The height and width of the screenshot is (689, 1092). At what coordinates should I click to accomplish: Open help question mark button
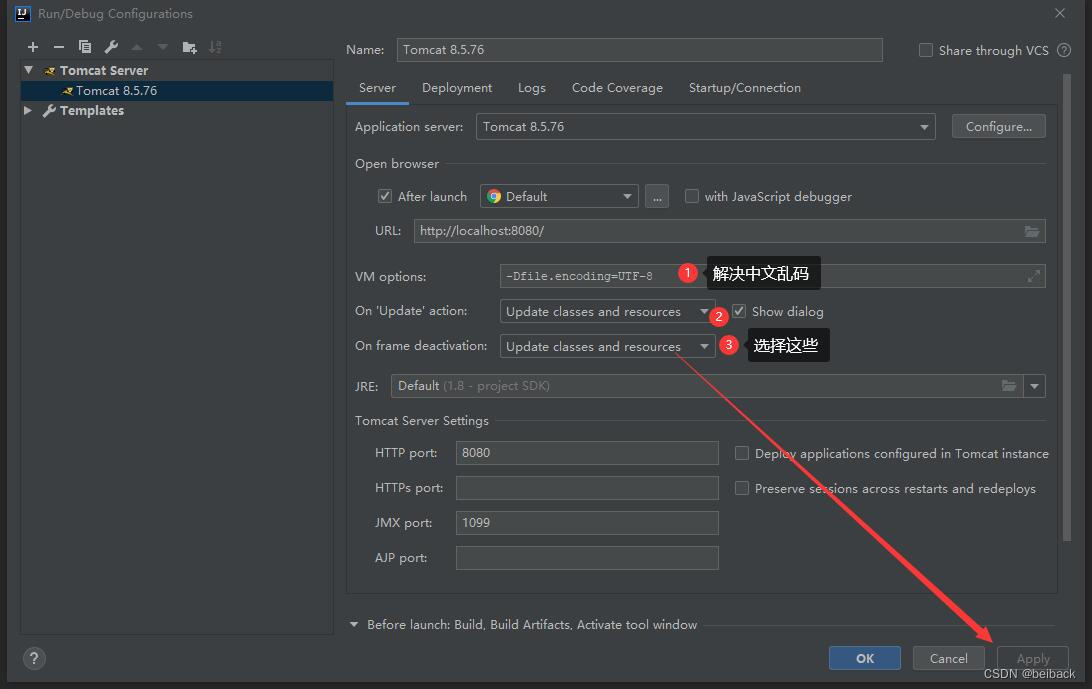coord(34,658)
